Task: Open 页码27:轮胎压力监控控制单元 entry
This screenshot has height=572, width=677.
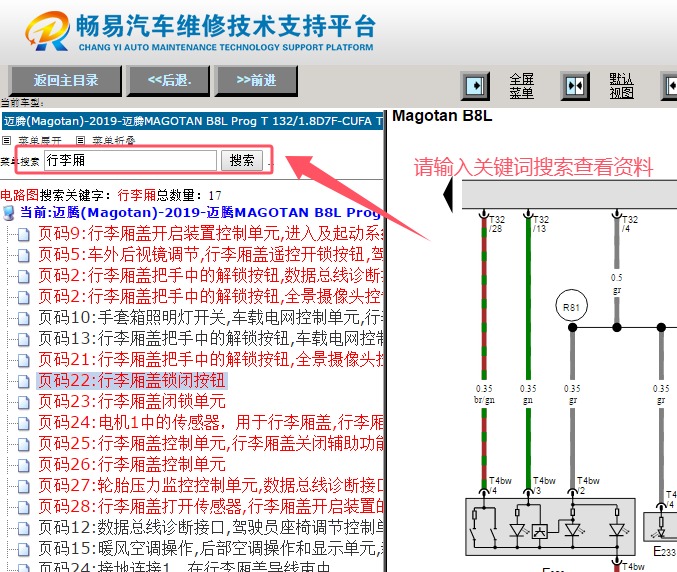Action: point(211,485)
